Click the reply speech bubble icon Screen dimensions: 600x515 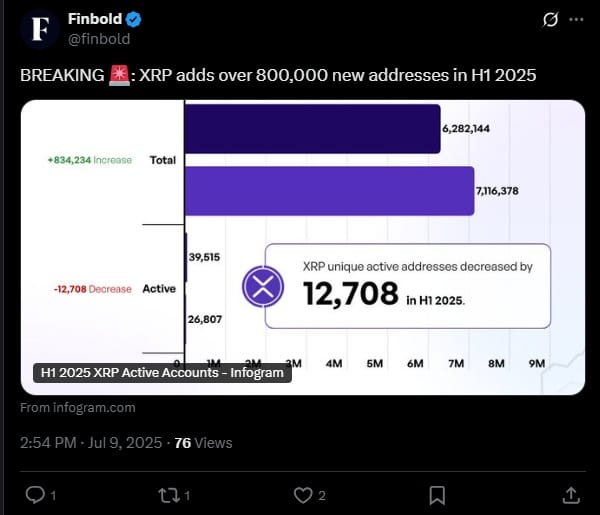34,494
